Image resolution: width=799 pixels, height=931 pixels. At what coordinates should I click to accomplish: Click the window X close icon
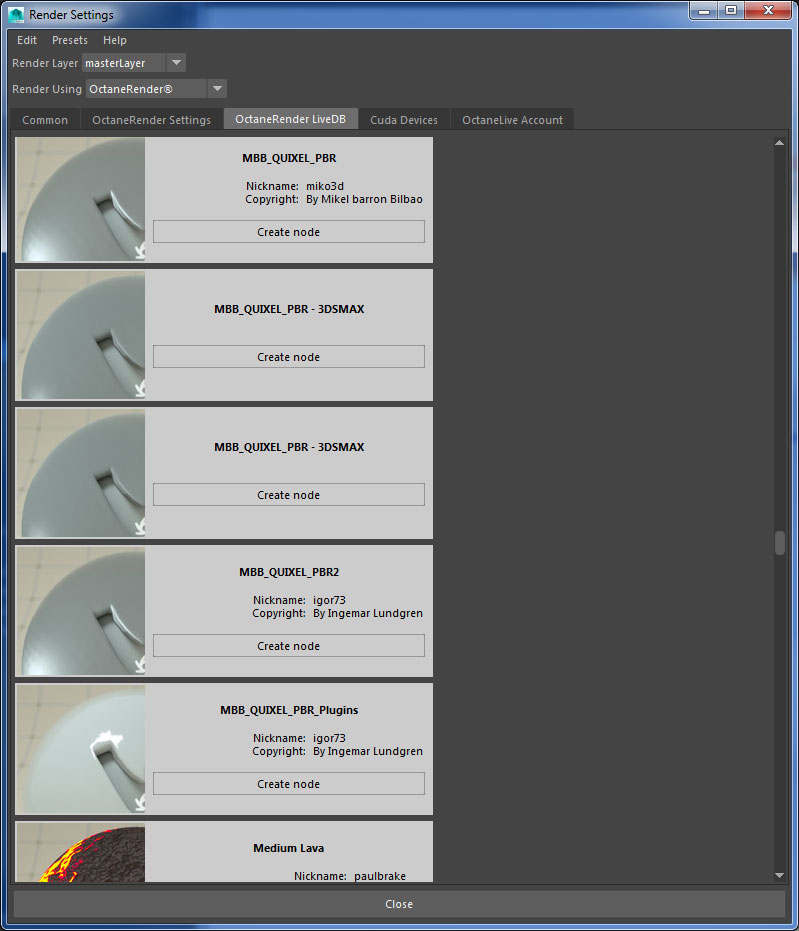tap(768, 11)
